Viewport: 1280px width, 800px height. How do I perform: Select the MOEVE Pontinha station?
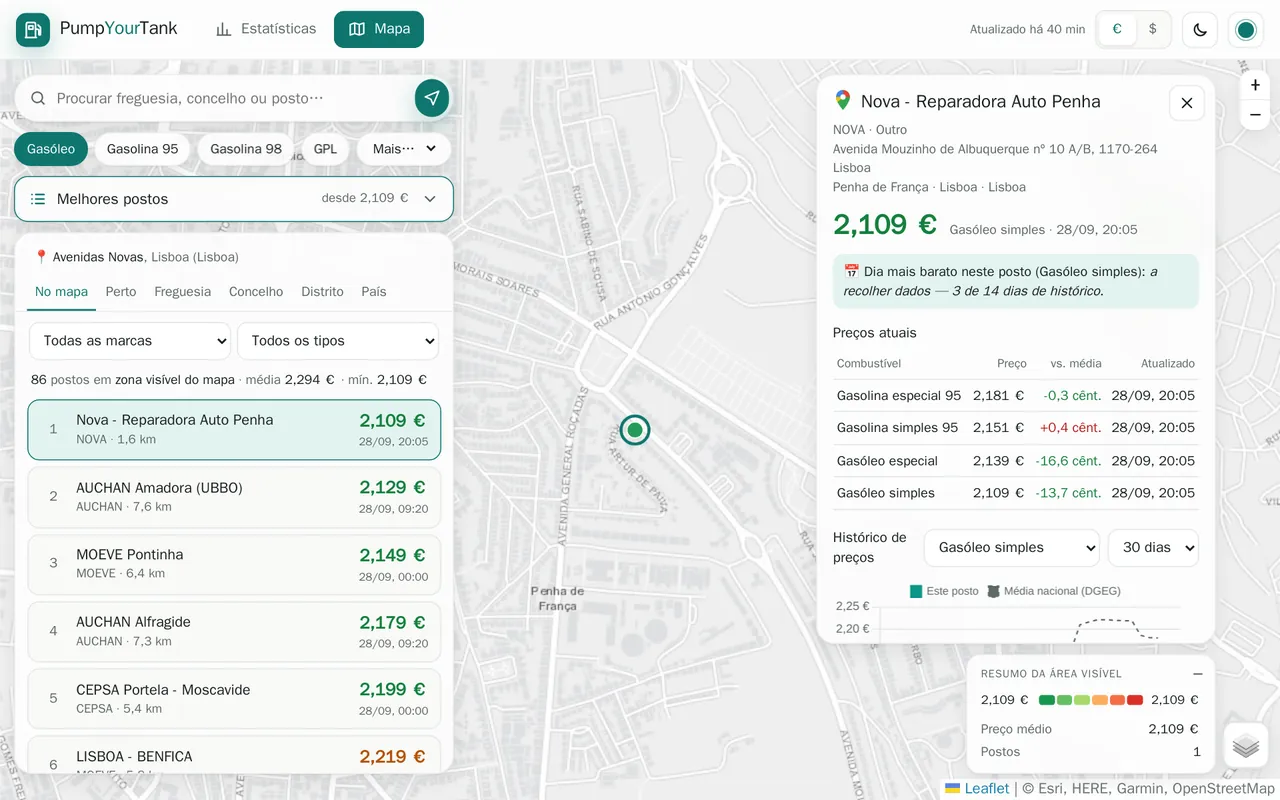234,564
